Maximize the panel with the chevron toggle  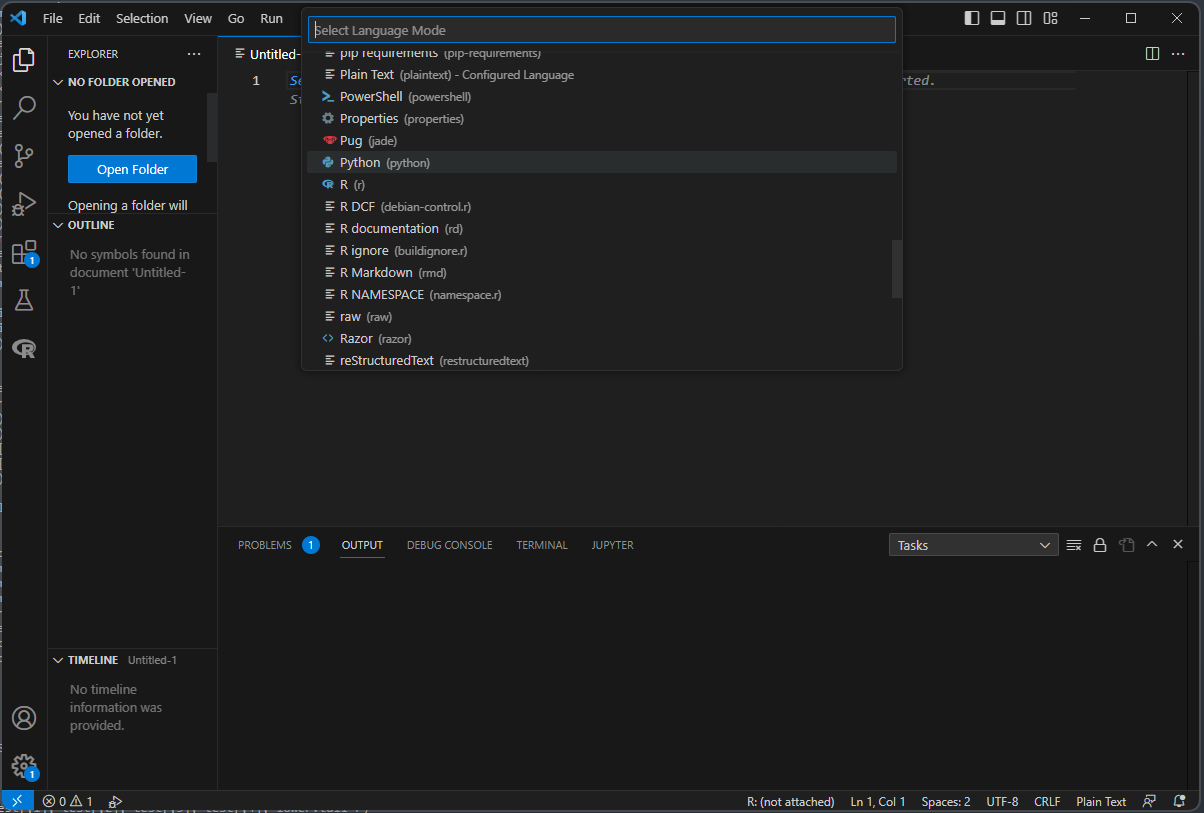[1152, 544]
